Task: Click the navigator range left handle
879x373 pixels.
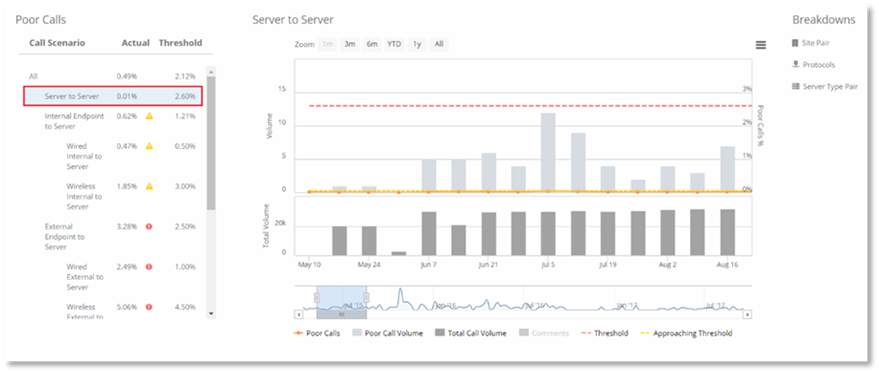Action: 317,298
